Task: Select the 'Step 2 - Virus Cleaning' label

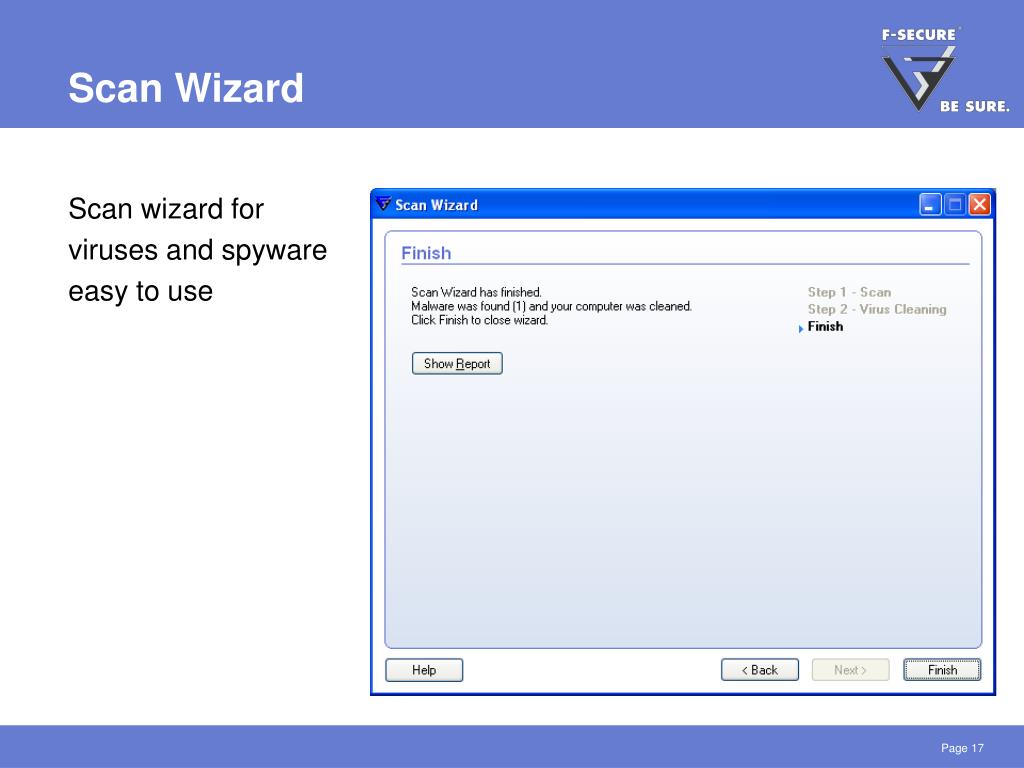Action: 876,309
